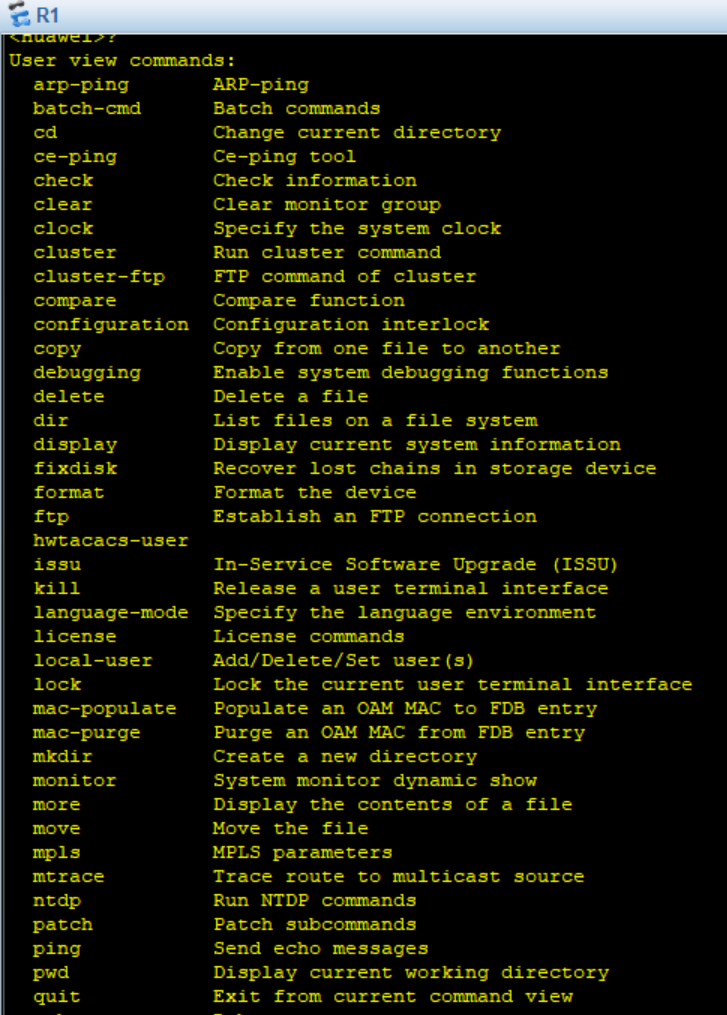Click the R1 router icon in title bar
This screenshot has width=727, height=1015.
click(x=19, y=14)
